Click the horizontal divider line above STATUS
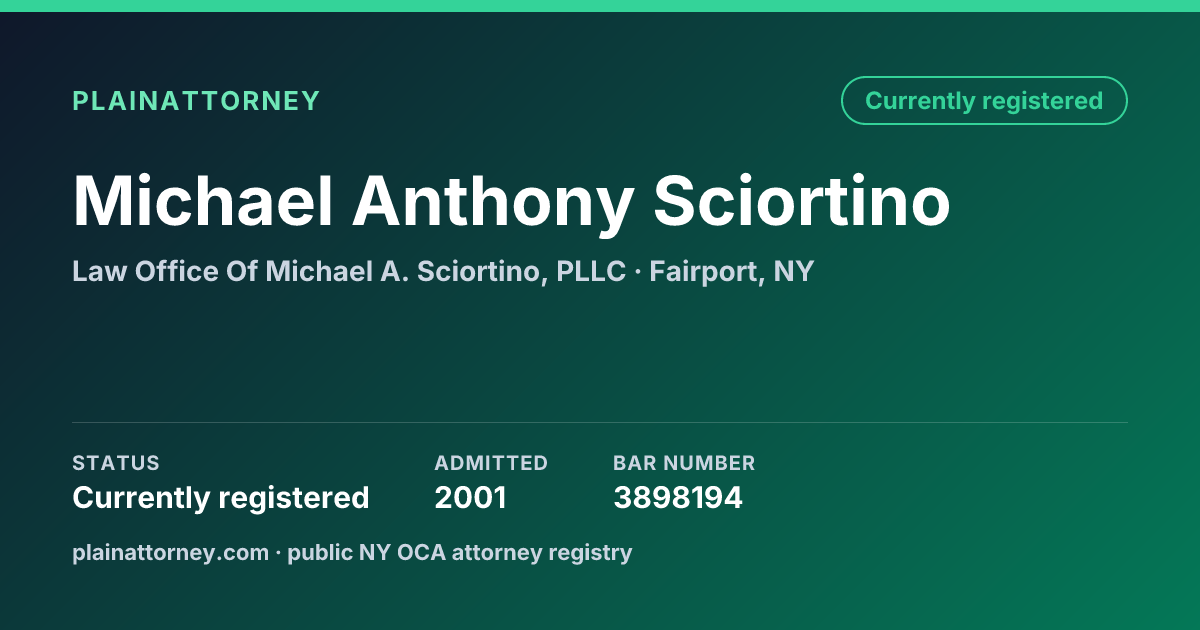Viewport: 1200px width, 630px height. tap(600, 422)
